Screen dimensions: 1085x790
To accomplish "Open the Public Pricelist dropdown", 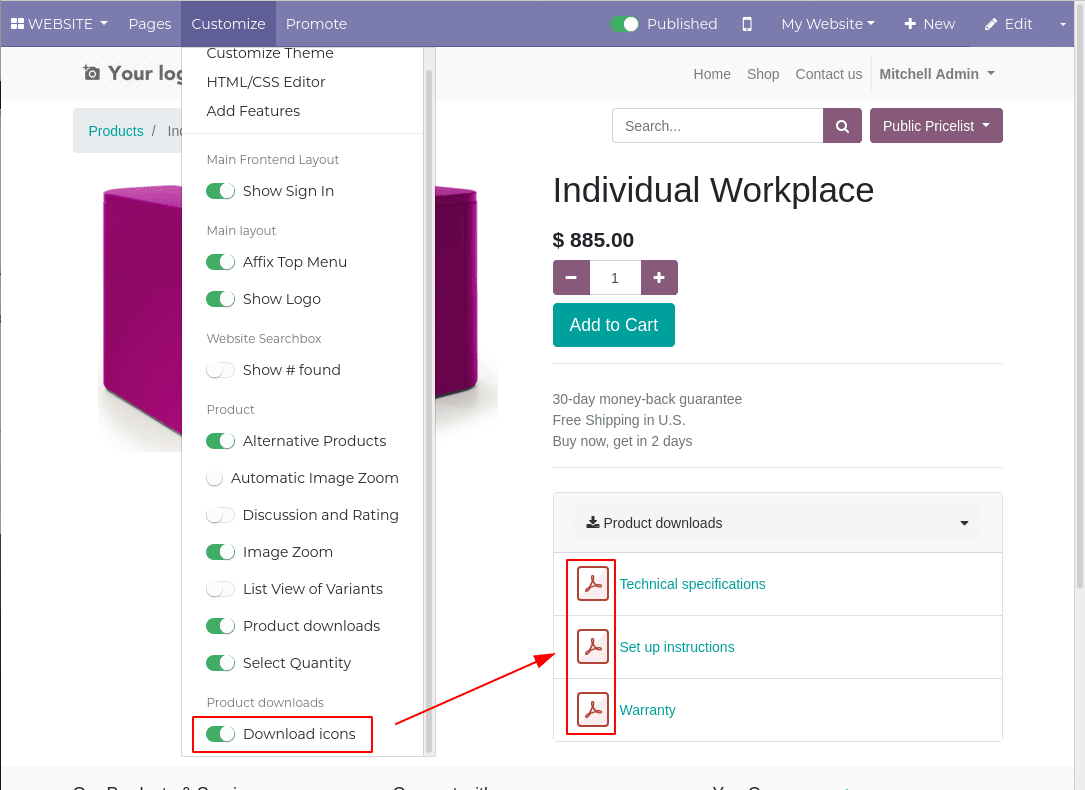I will 936,126.
